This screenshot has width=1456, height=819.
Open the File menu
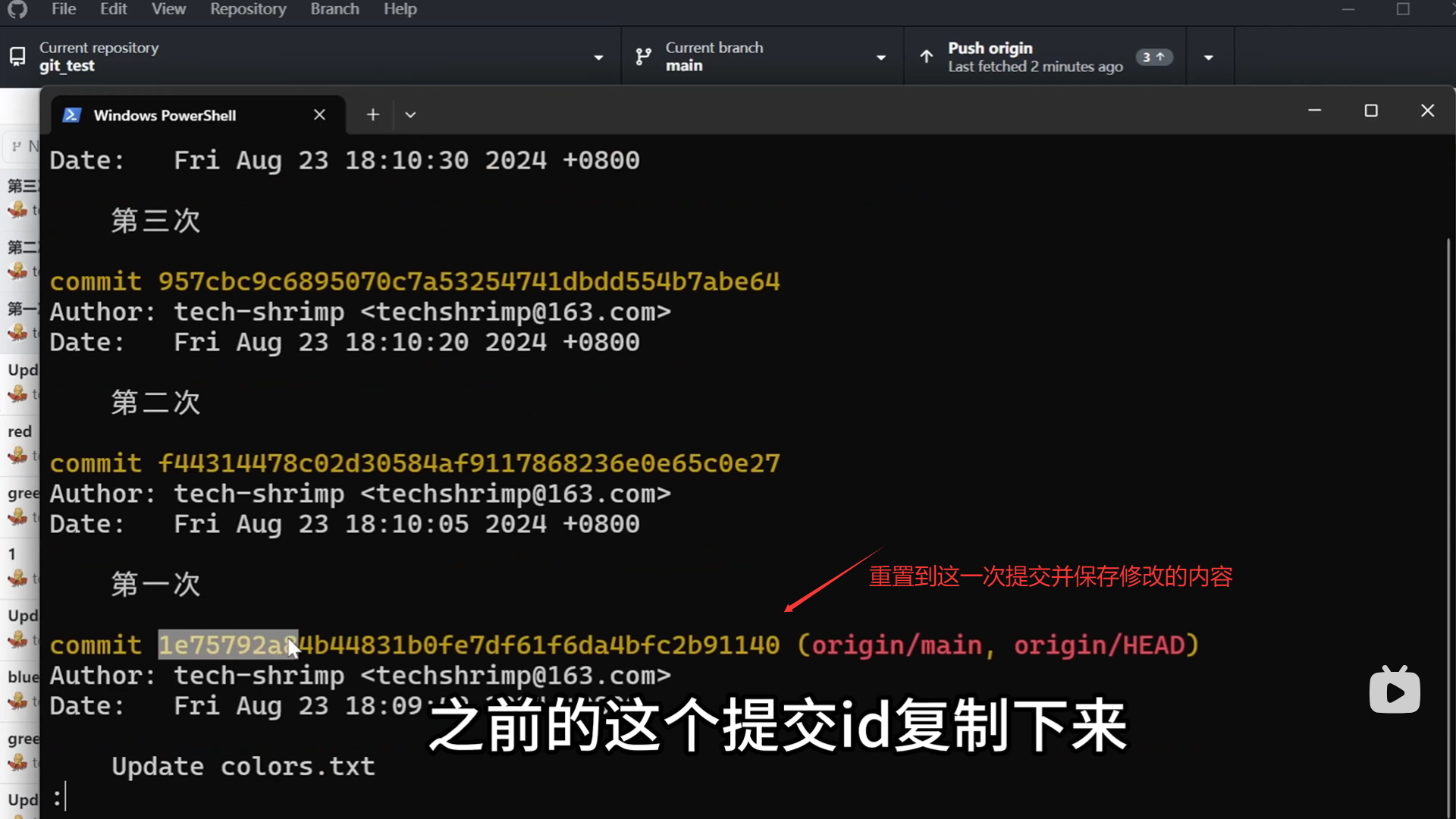point(64,9)
